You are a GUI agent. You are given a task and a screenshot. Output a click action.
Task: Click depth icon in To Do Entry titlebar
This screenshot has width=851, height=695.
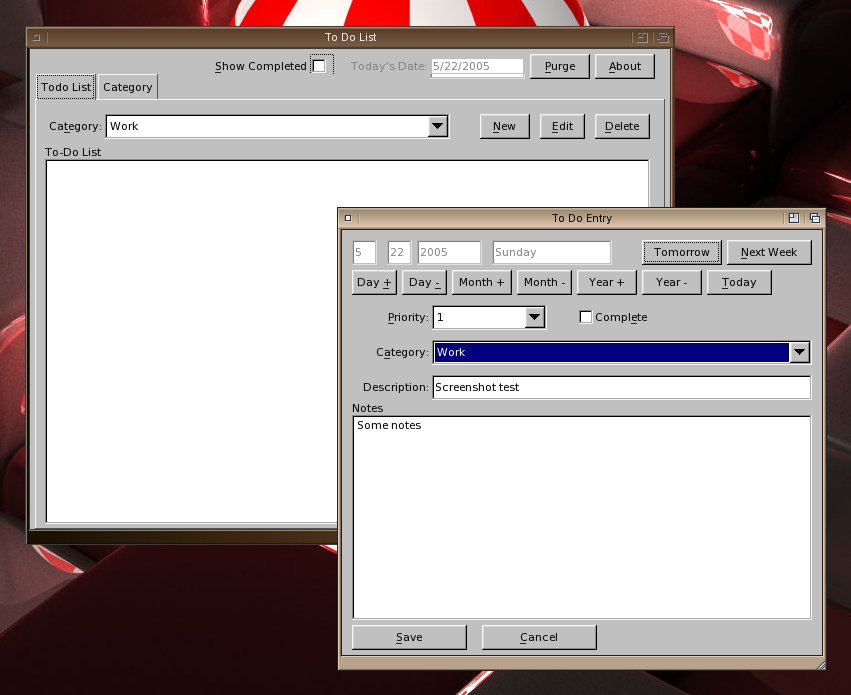pyautogui.click(x=815, y=218)
